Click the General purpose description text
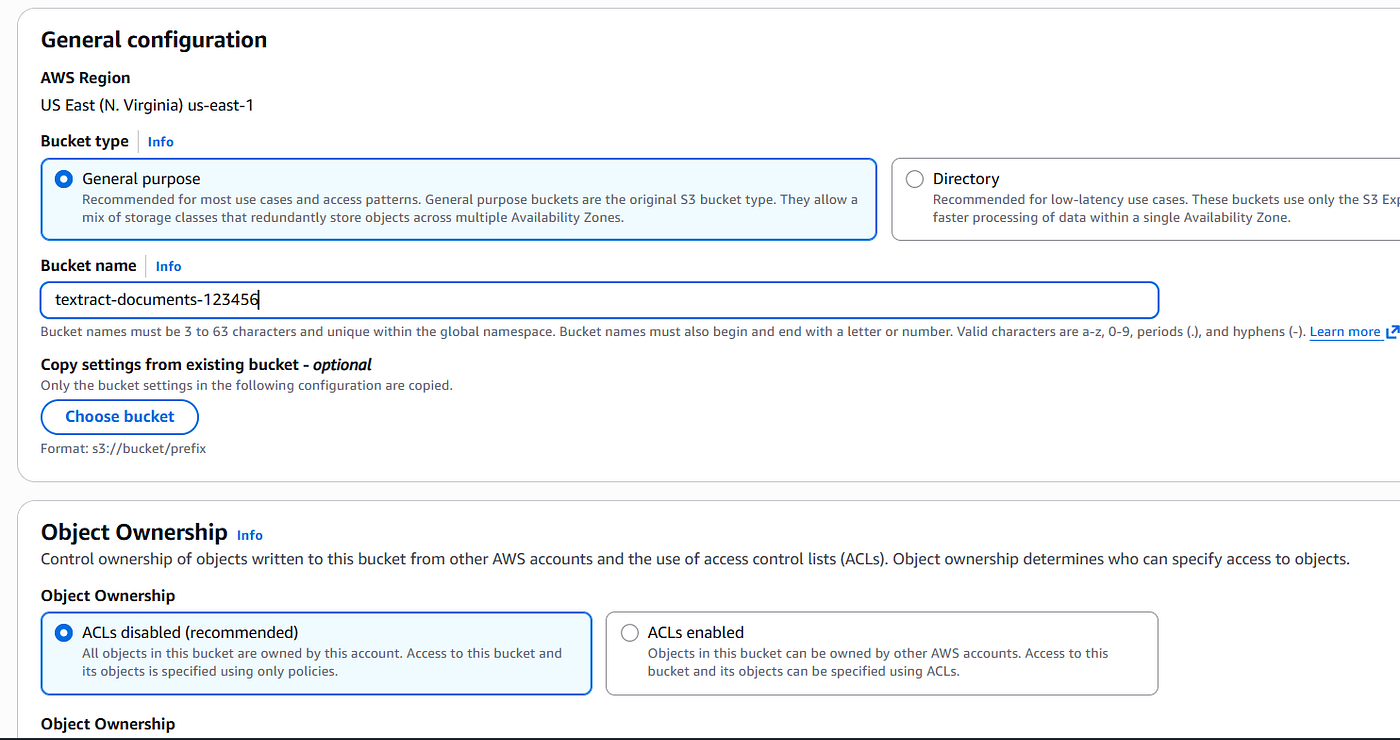Viewport: 1400px width, 740px height. point(470,208)
